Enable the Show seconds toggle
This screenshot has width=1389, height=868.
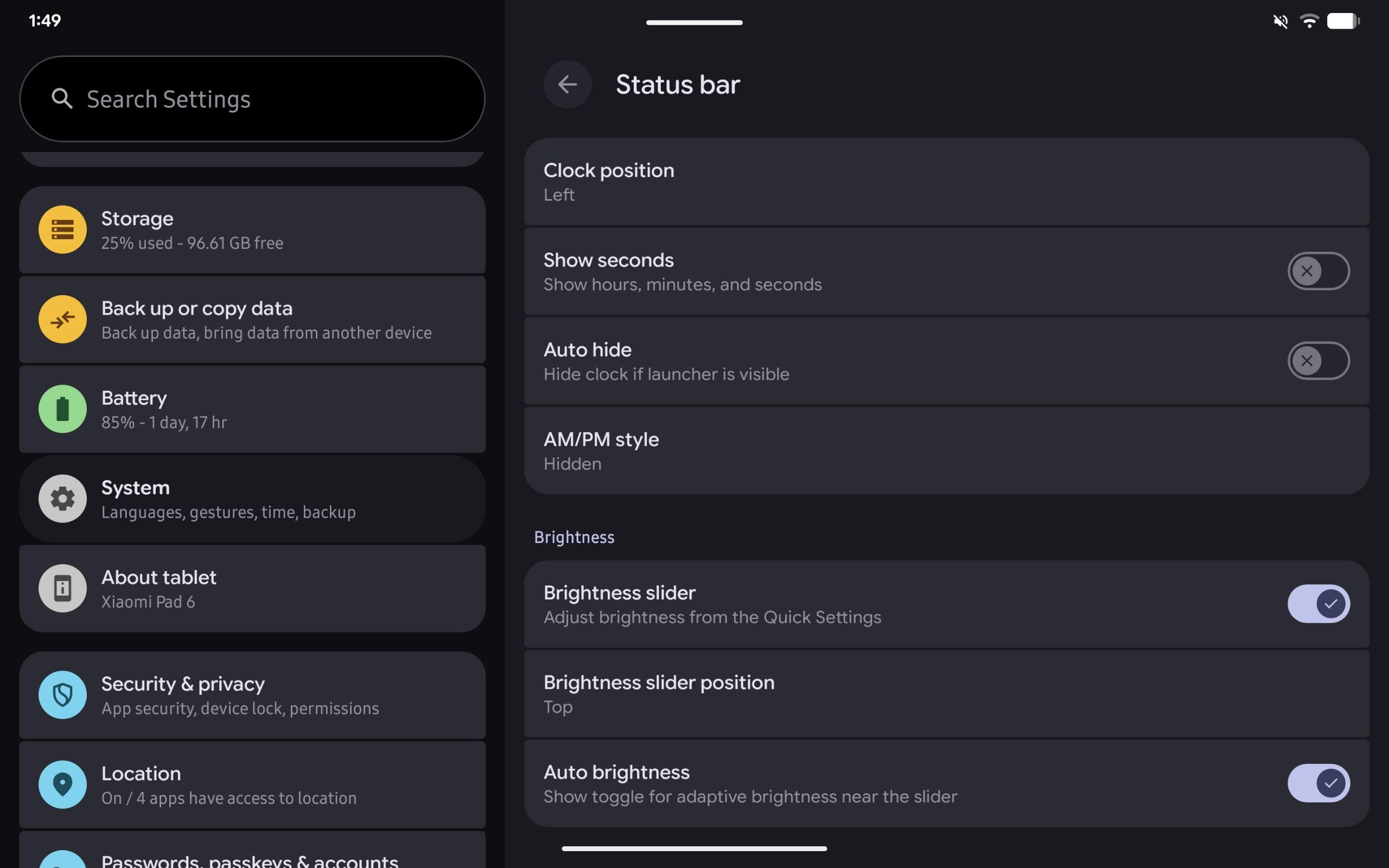click(x=1318, y=271)
